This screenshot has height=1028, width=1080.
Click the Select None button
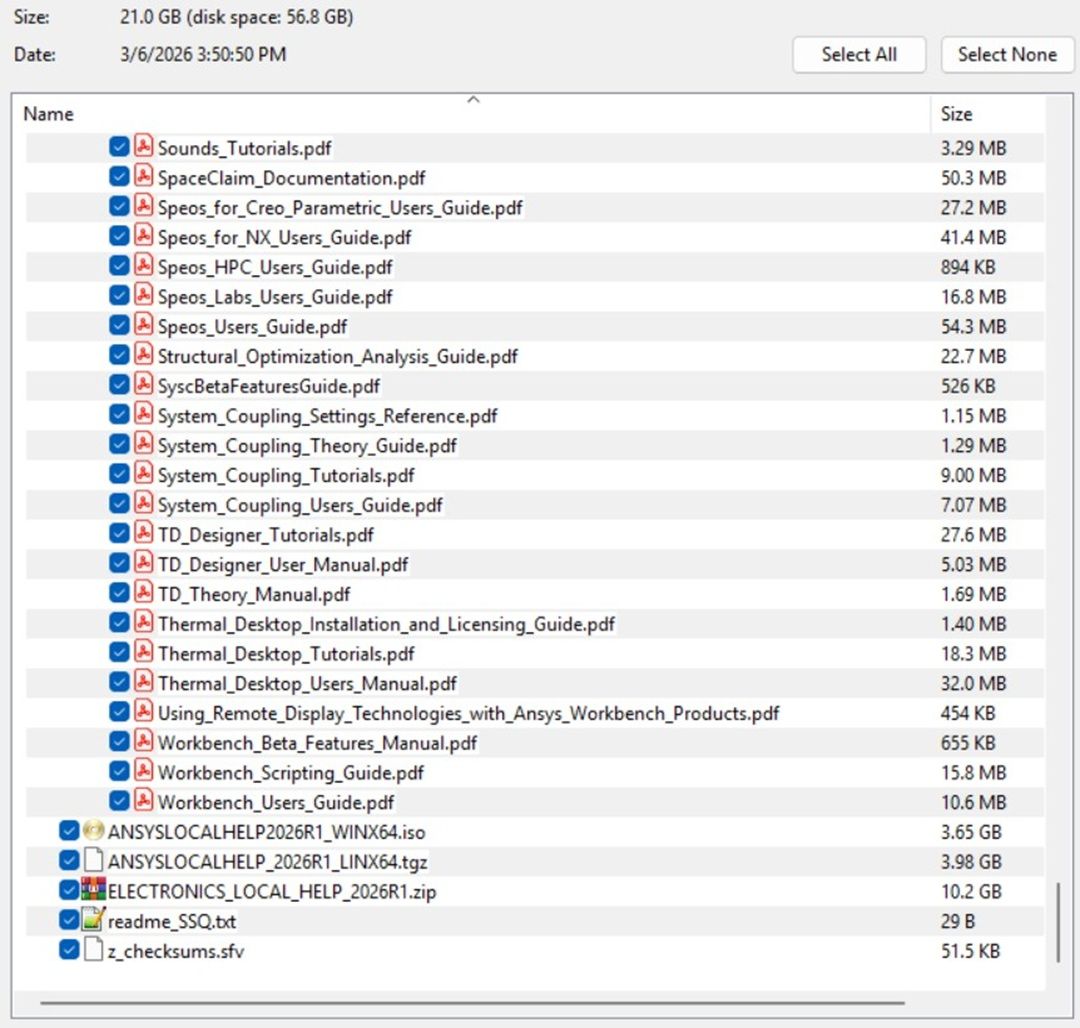pyautogui.click(x=1007, y=54)
